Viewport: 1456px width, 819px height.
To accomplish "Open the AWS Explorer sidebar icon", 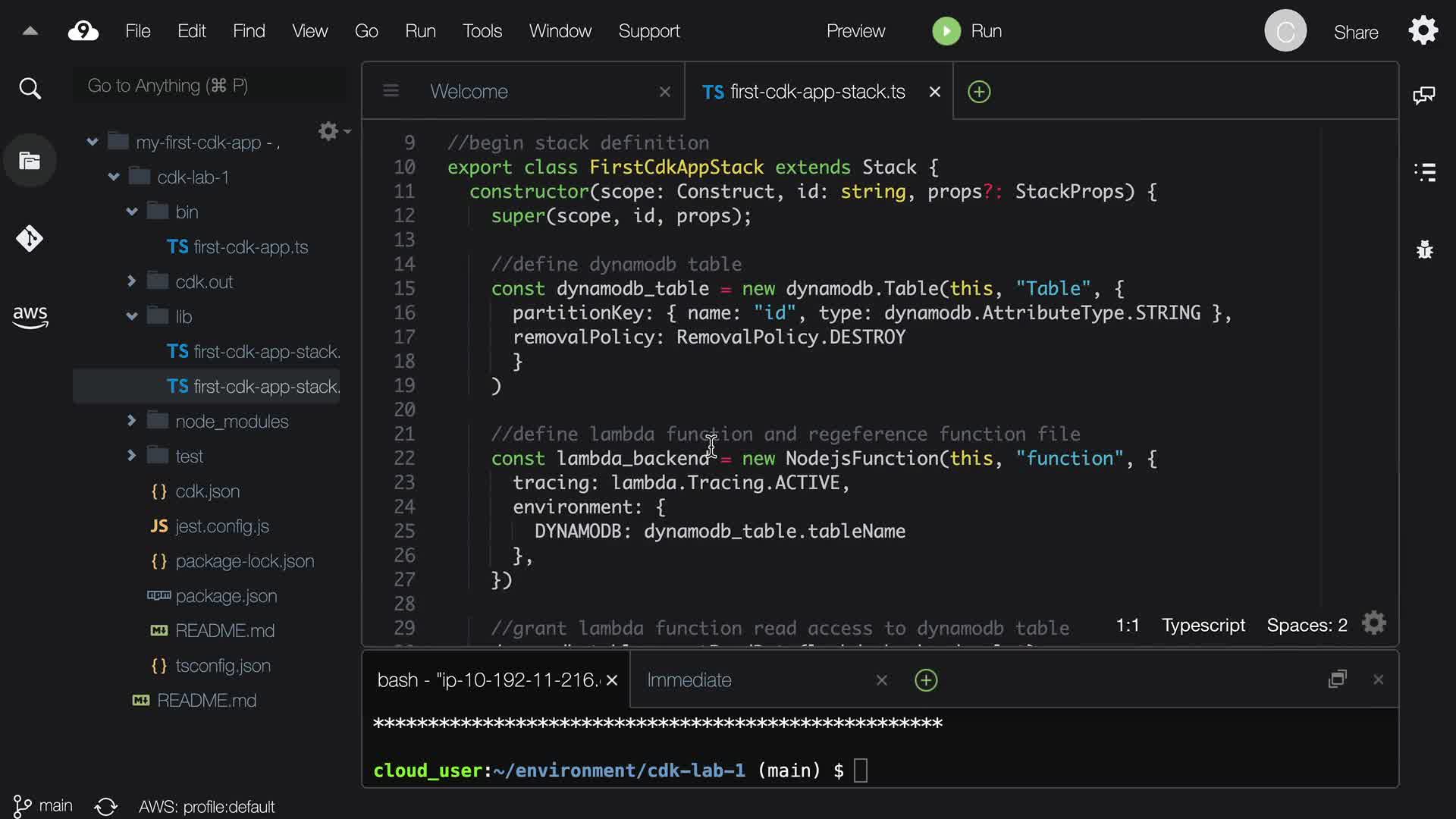I will click(x=30, y=317).
